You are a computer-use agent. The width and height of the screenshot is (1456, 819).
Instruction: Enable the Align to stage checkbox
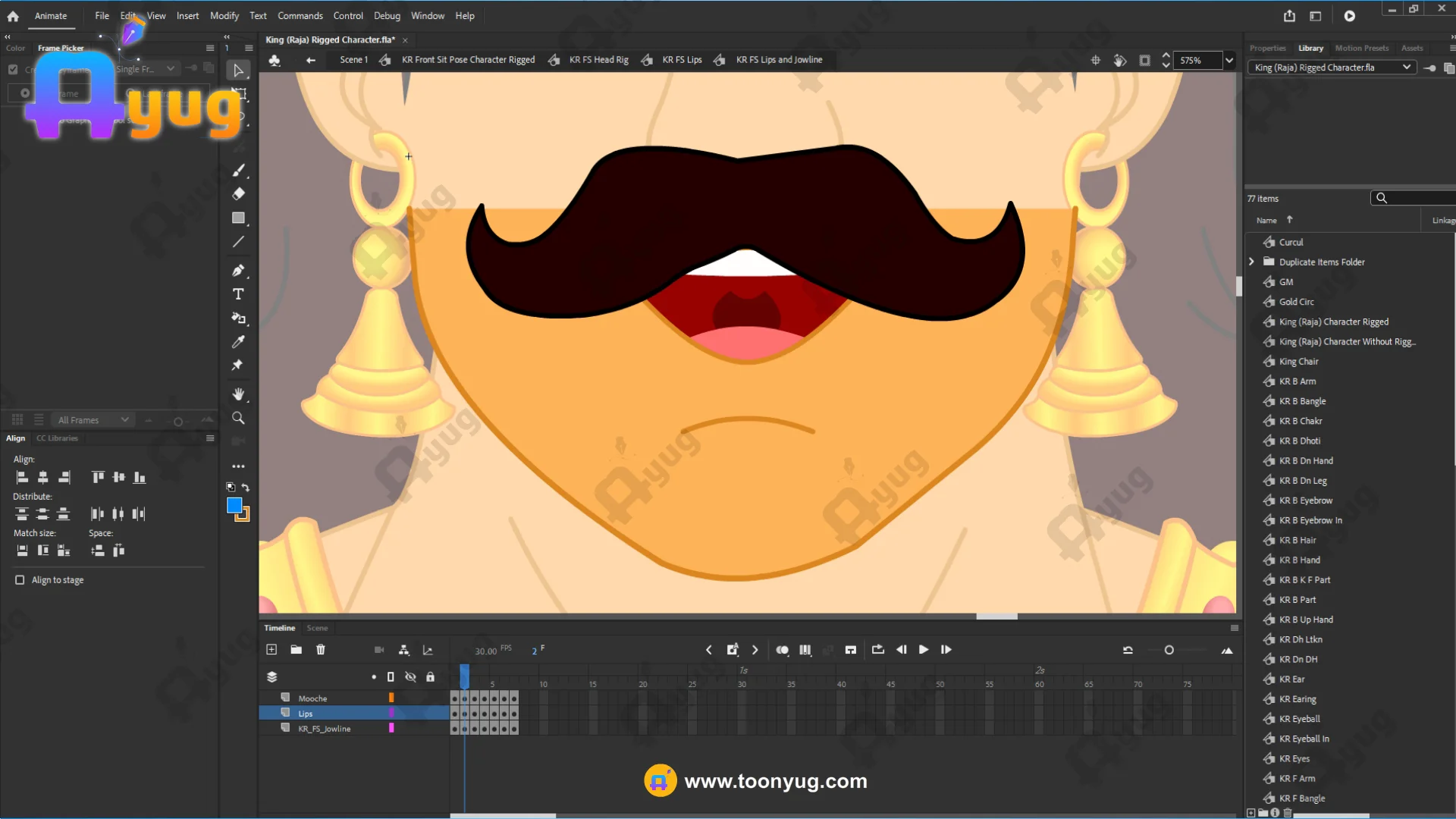click(20, 580)
